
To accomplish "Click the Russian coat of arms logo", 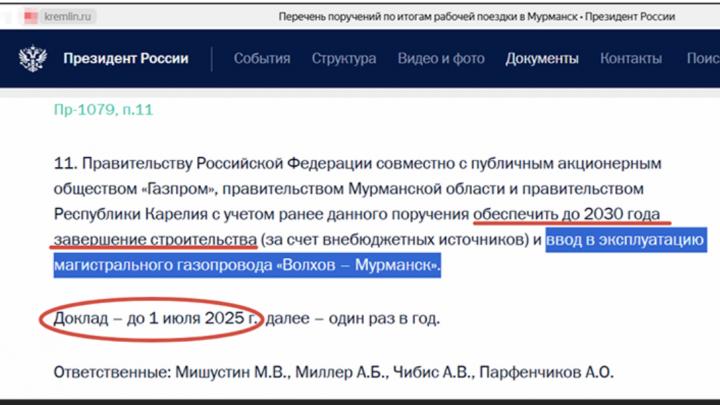I will (x=33, y=58).
